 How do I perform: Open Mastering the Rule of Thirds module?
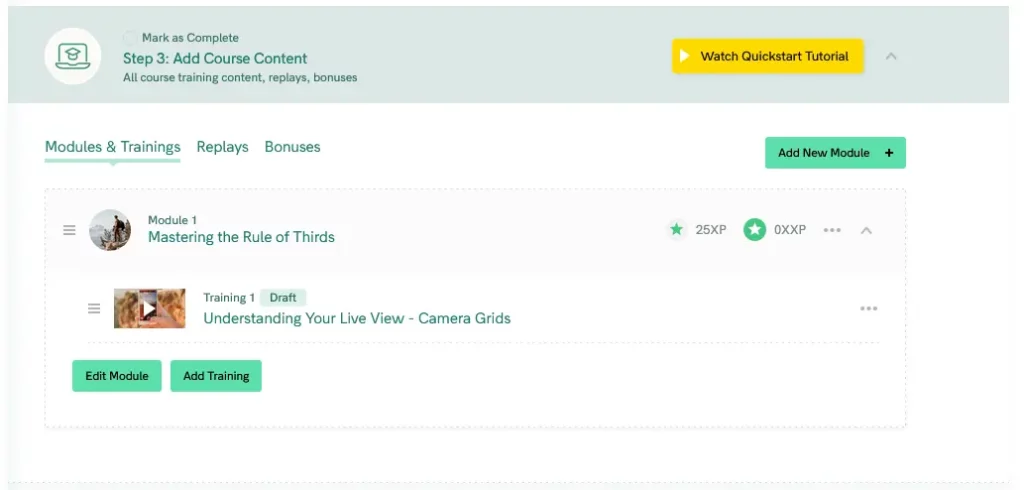coord(242,237)
